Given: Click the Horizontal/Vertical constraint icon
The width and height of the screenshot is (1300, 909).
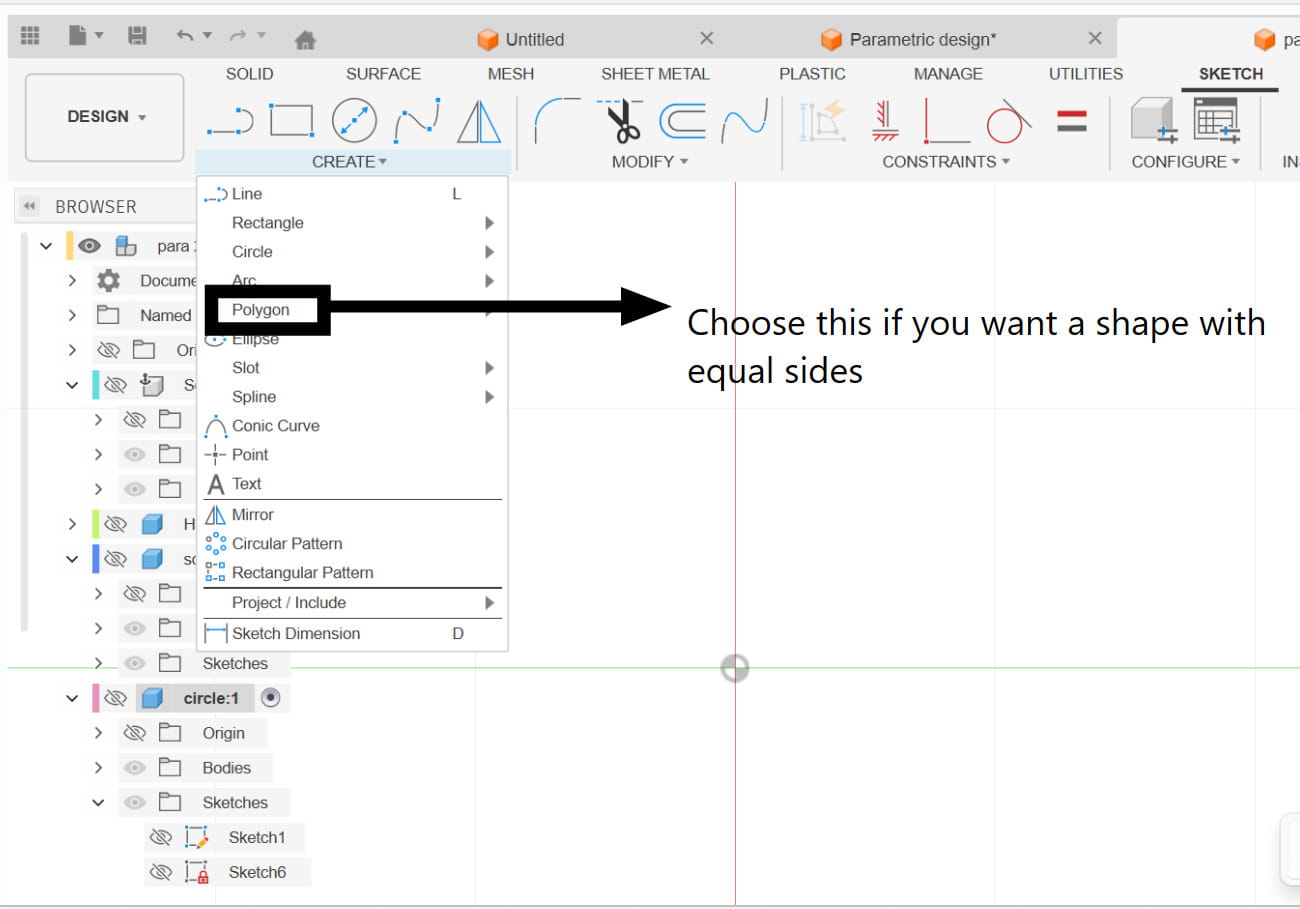Looking at the screenshot, I should pyautogui.click(x=885, y=120).
